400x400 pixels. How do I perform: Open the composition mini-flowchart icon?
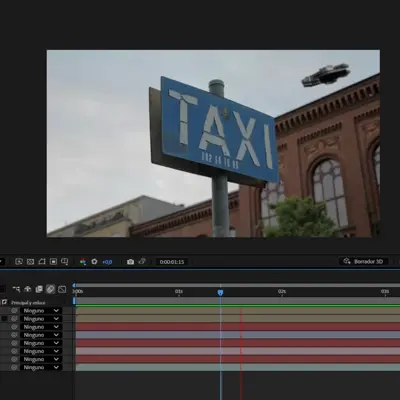[16, 289]
